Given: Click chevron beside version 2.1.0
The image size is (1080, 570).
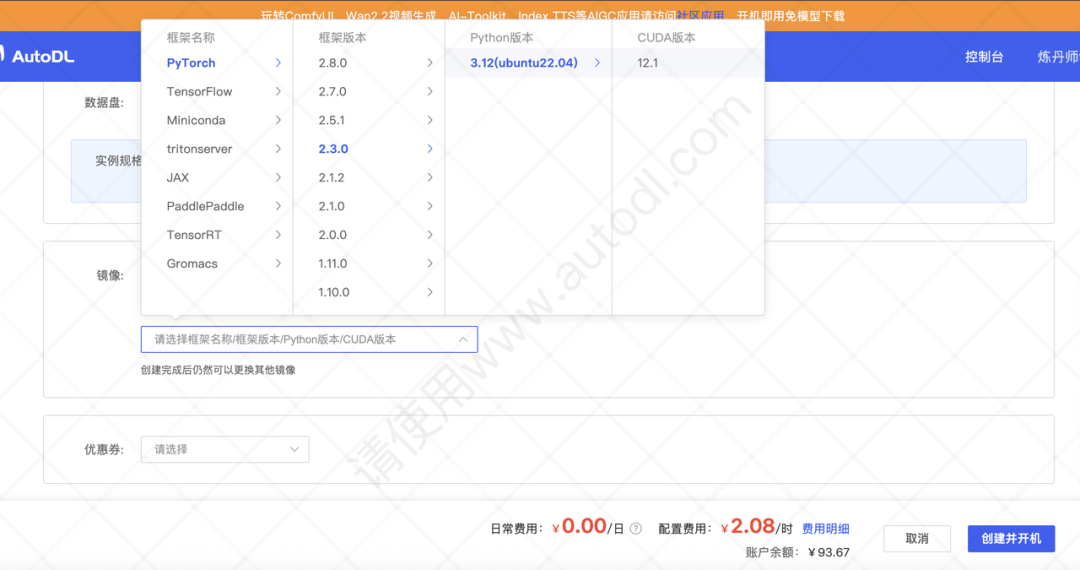Looking at the screenshot, I should (x=430, y=207).
